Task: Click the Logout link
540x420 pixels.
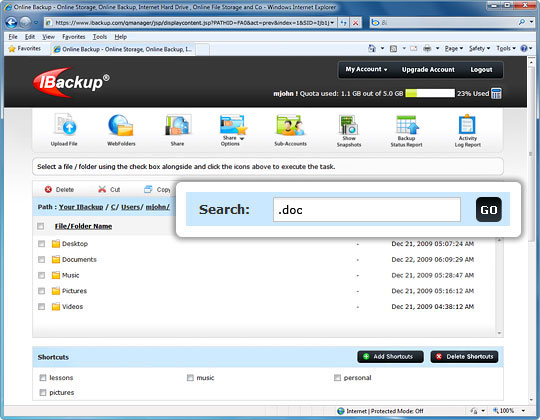Action: 481,70
